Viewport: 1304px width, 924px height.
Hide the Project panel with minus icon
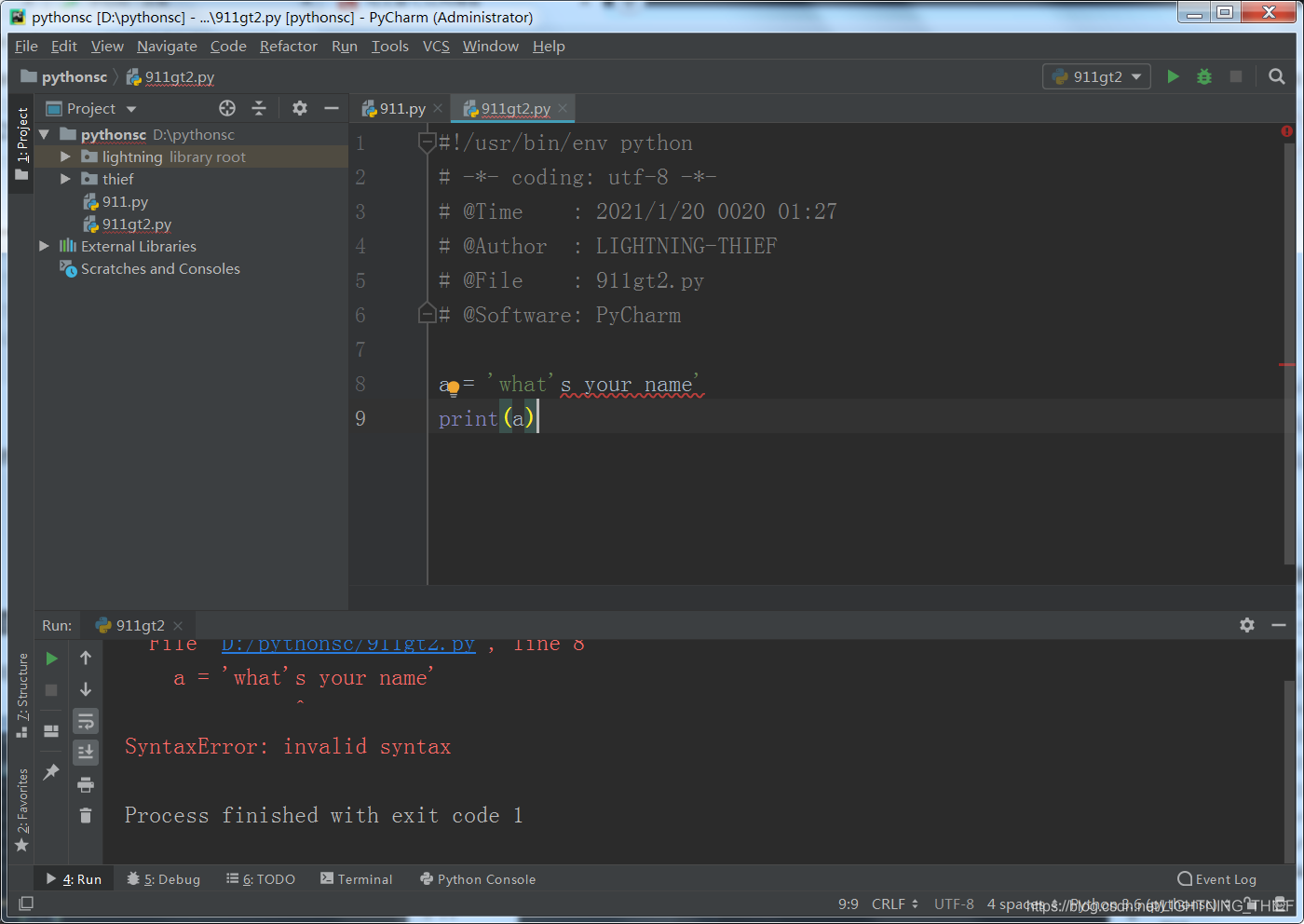click(331, 108)
